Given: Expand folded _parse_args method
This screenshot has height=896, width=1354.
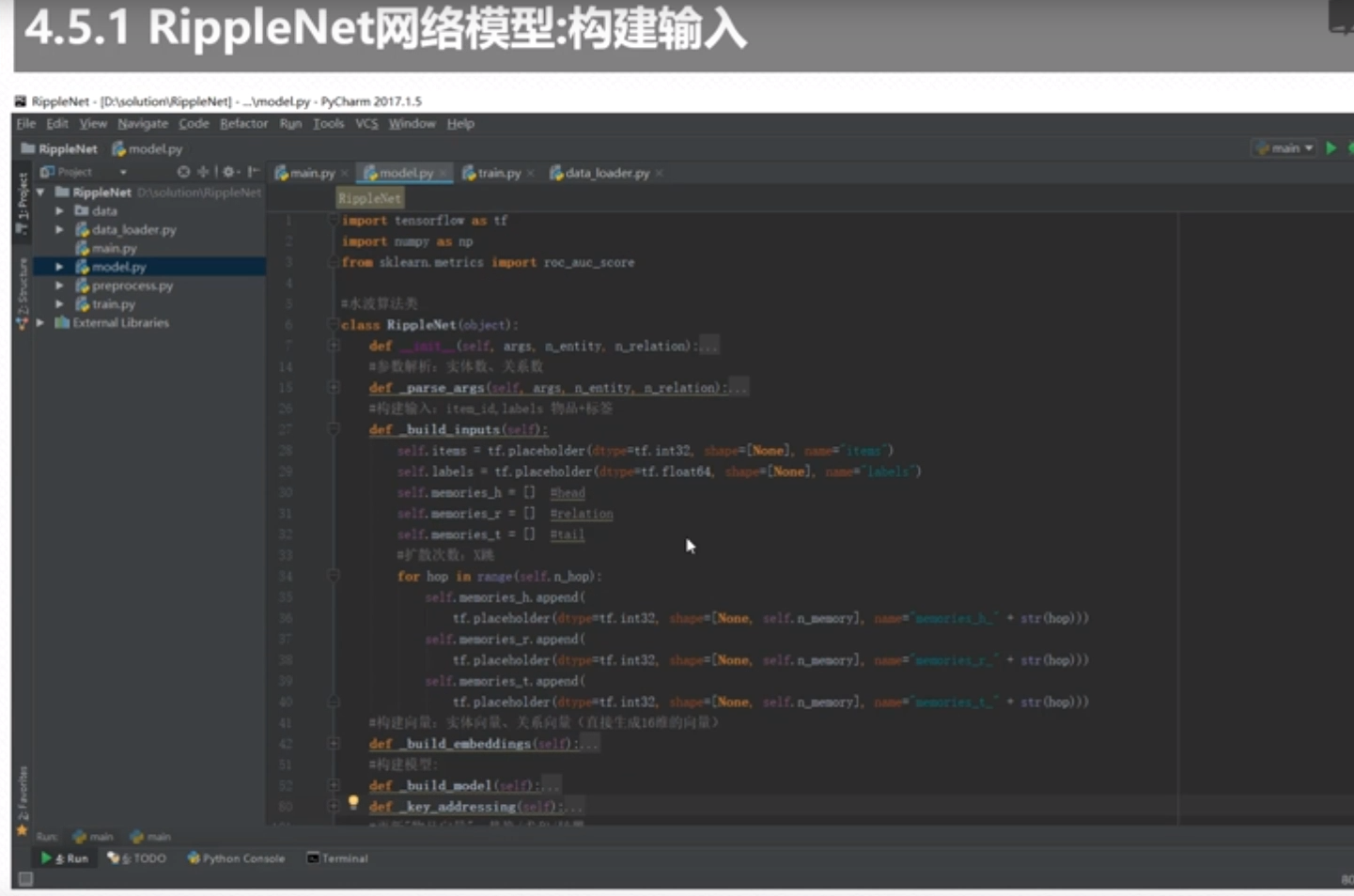Looking at the screenshot, I should 334,387.
